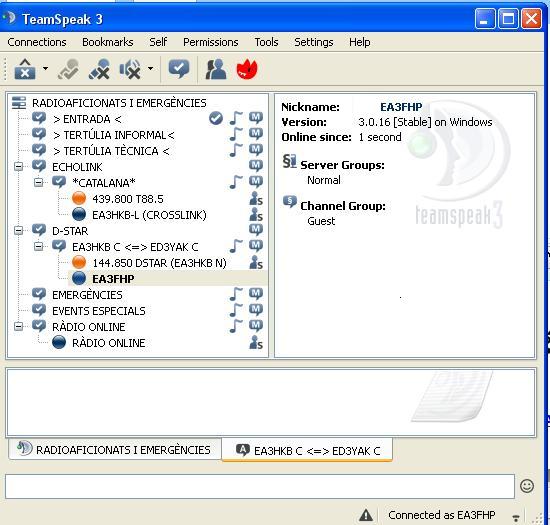550x525 pixels.
Task: Open the Contacts toolbar icon
Action: click(216, 69)
